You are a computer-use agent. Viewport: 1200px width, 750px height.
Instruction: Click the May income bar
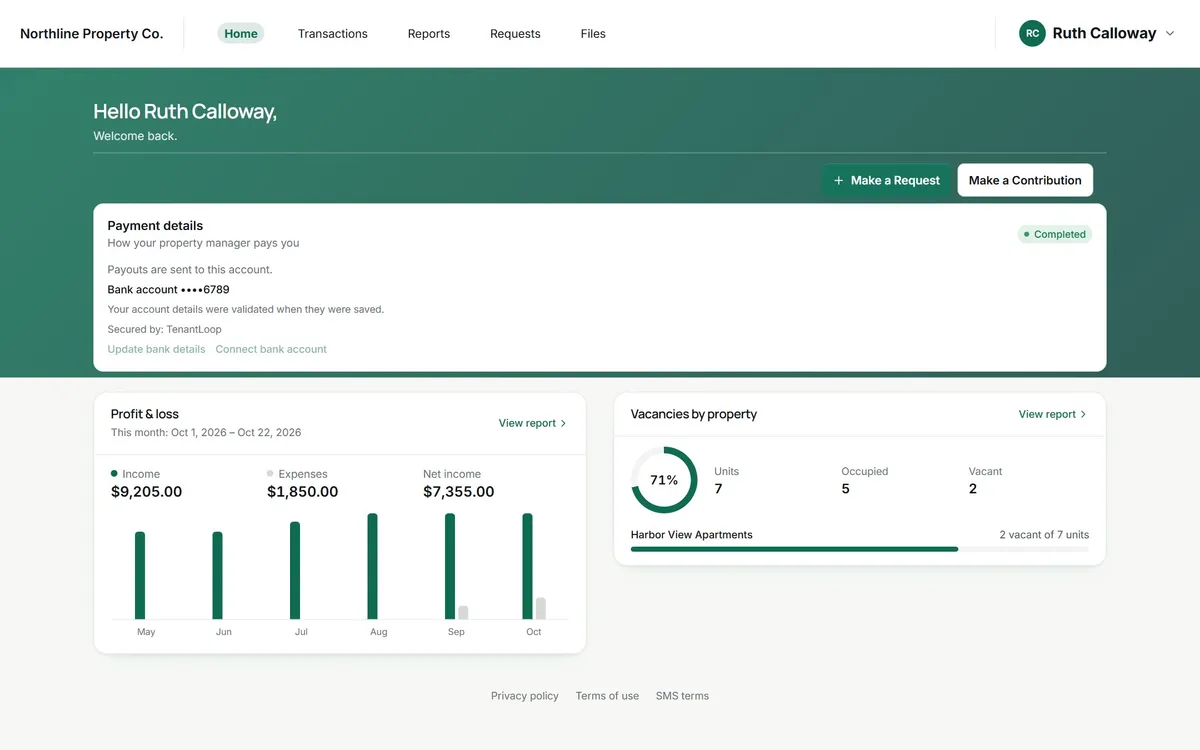pos(140,576)
